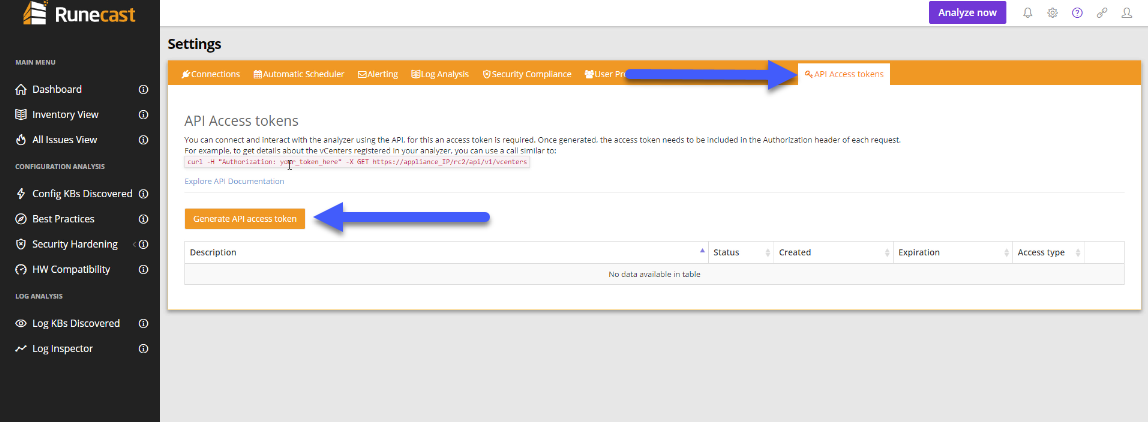
Task: Switch to the Connections tab
Action: 211,74
